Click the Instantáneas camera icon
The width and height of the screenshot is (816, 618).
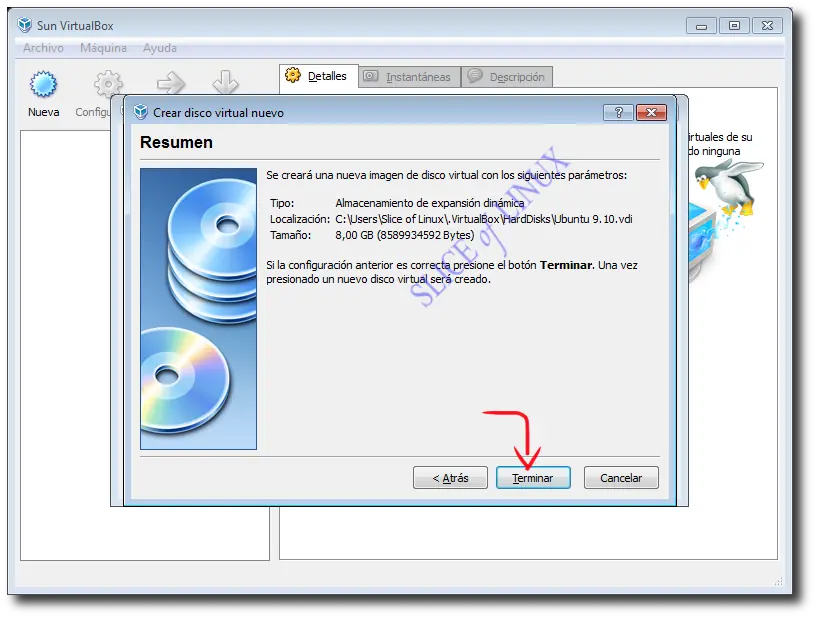pyautogui.click(x=371, y=76)
